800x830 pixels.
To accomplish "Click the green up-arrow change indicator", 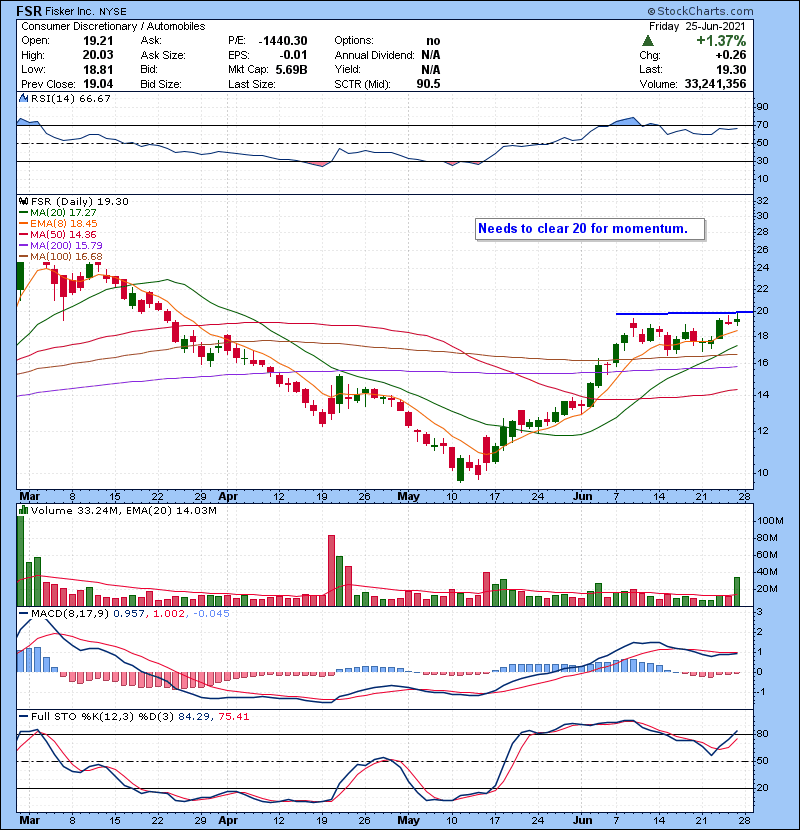I will pos(648,40).
